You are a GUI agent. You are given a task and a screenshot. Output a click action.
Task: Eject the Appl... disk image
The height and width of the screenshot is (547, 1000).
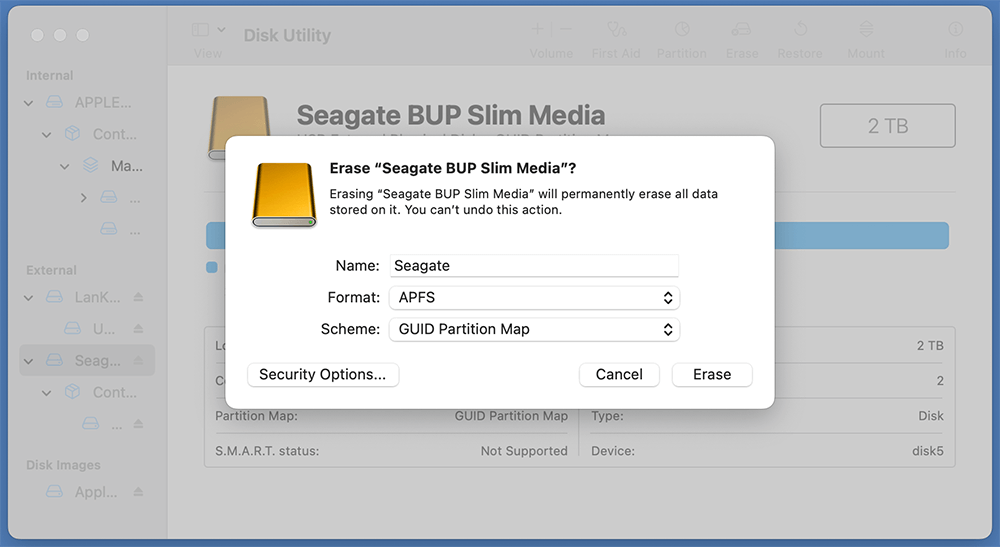138,492
